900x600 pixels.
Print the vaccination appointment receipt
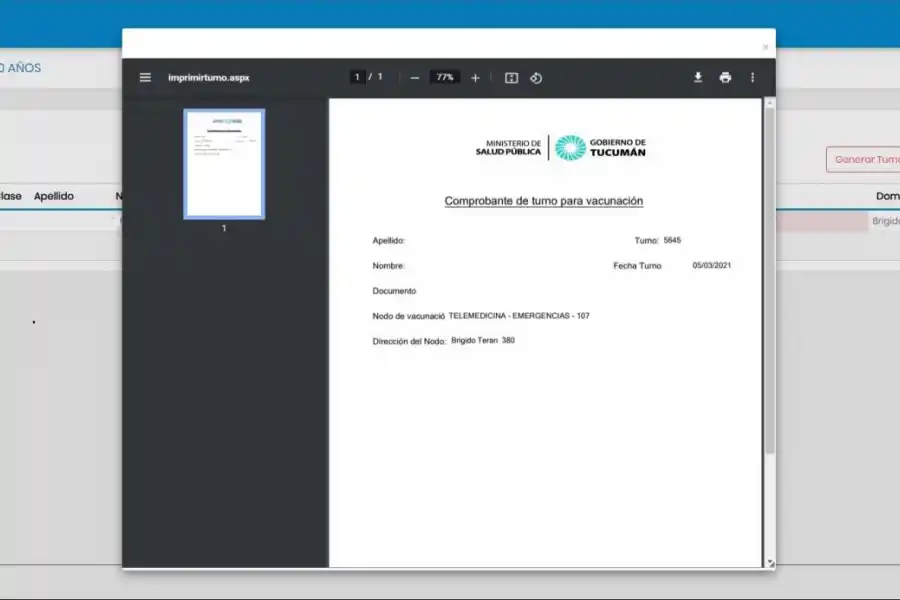(725, 77)
